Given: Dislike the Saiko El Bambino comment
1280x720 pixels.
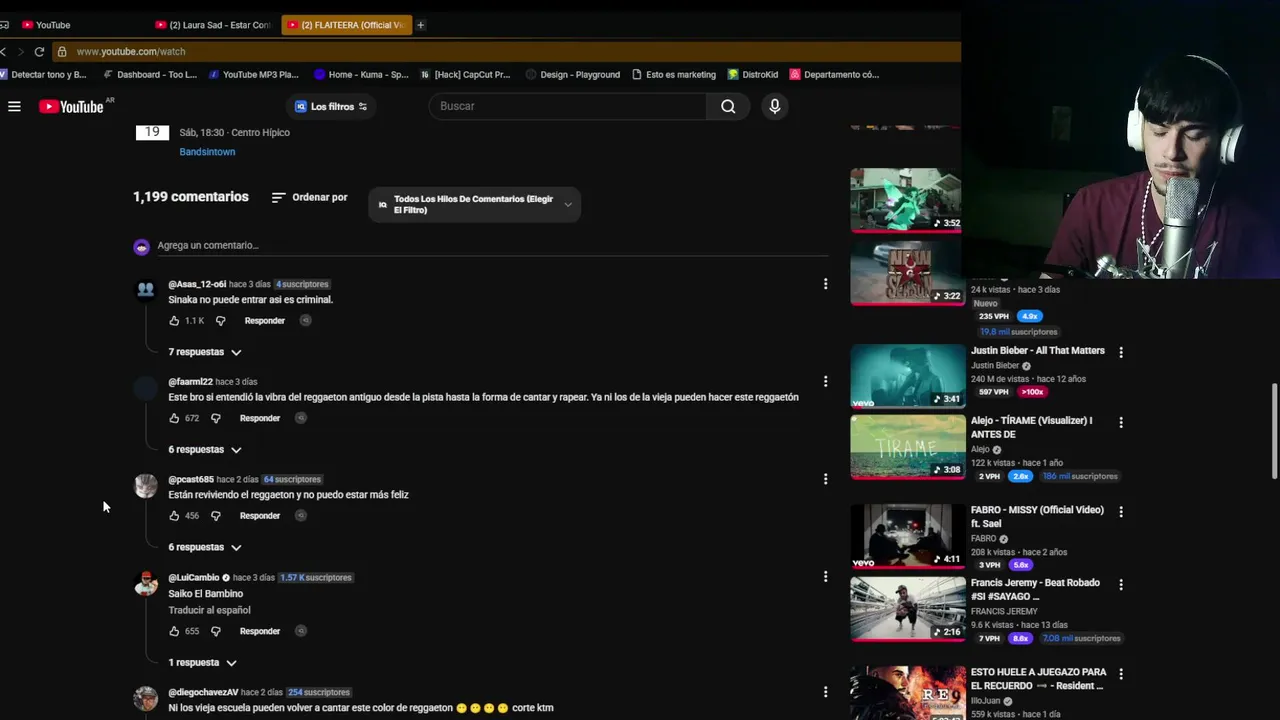Looking at the screenshot, I should [x=215, y=631].
